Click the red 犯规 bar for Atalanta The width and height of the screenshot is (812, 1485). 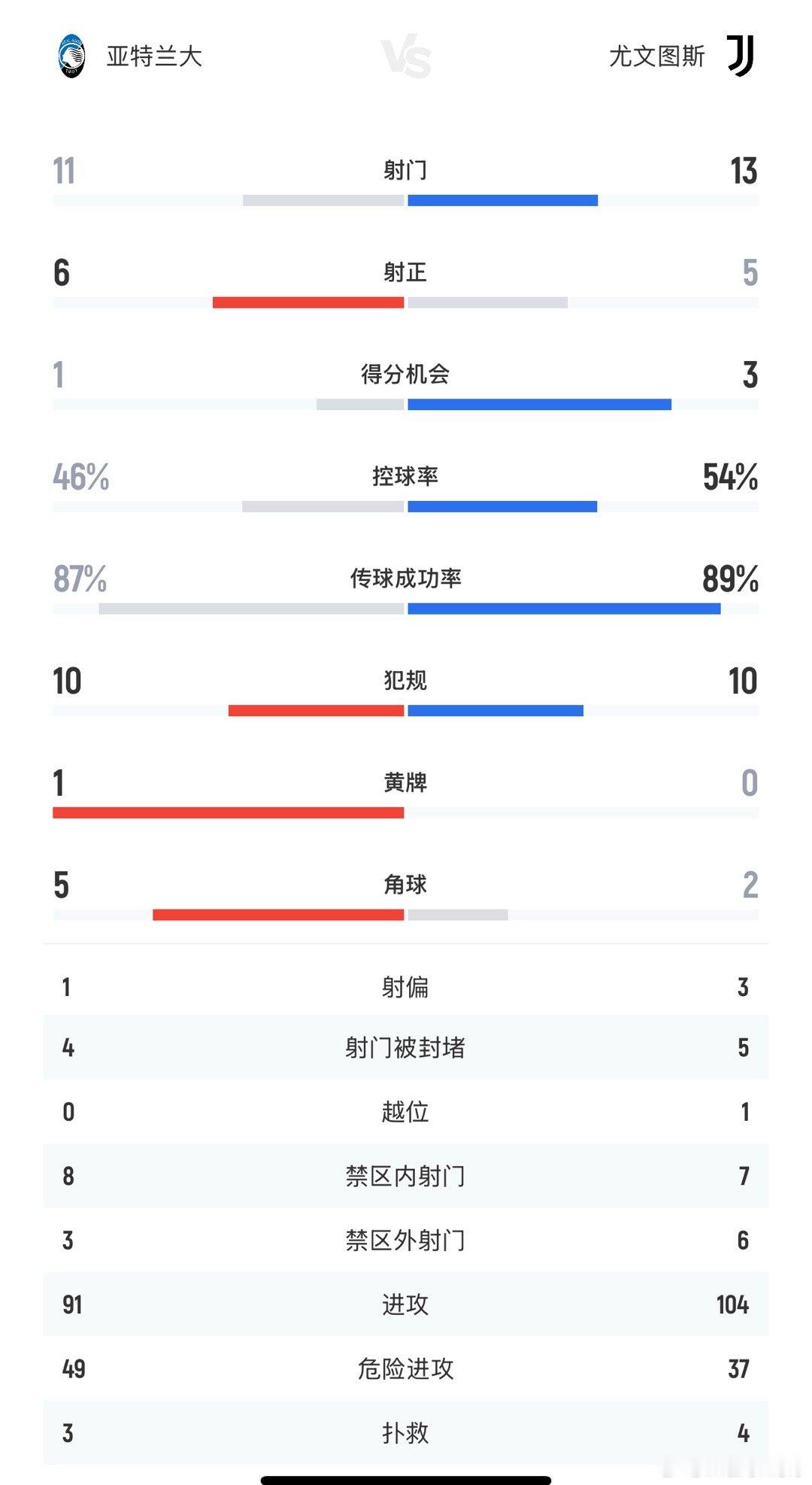point(316,711)
